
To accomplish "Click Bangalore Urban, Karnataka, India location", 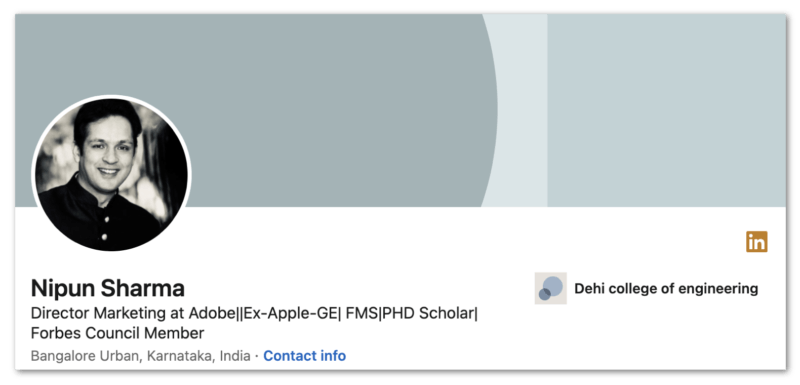I will 140,355.
